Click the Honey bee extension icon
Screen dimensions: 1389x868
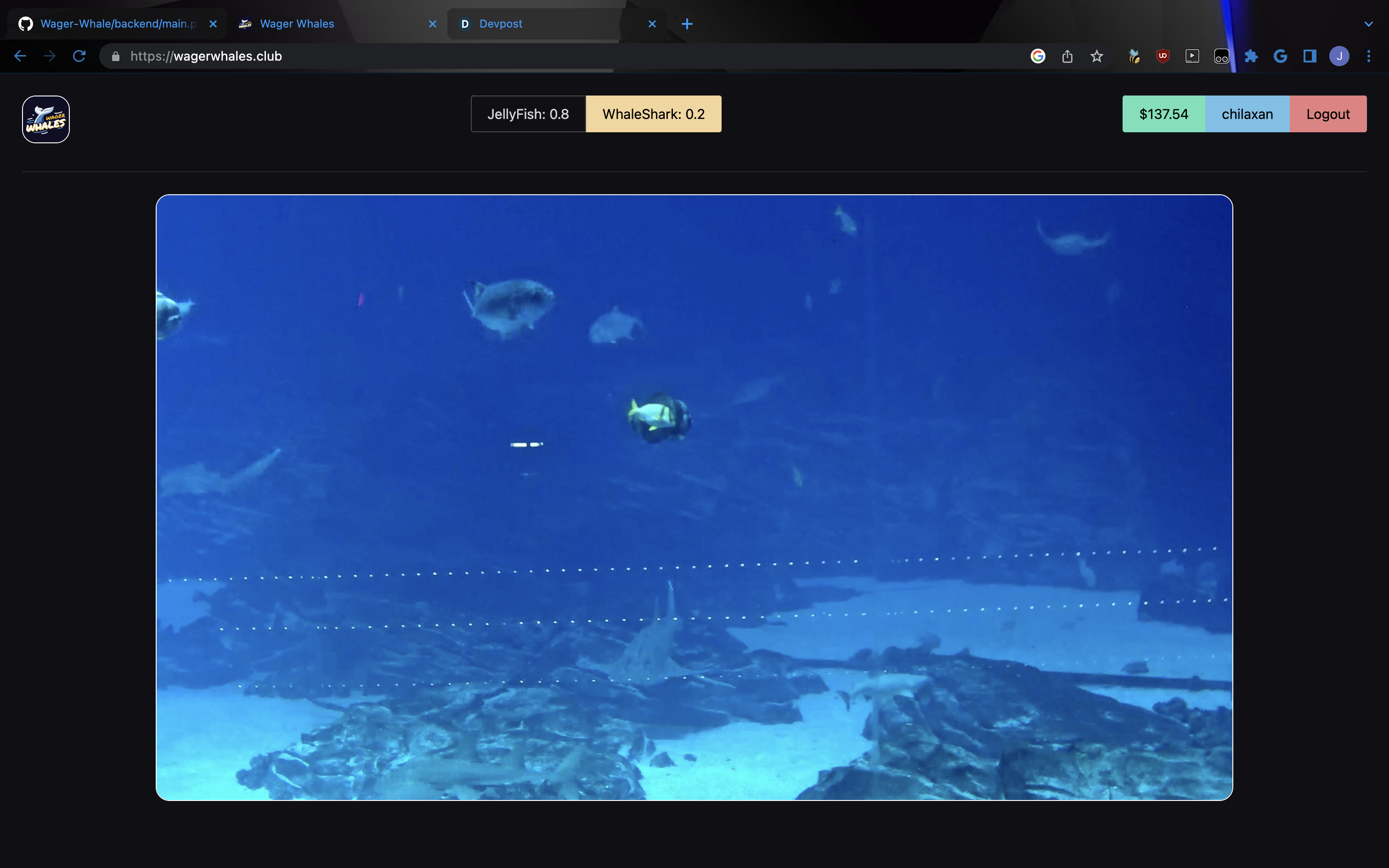point(1134,56)
